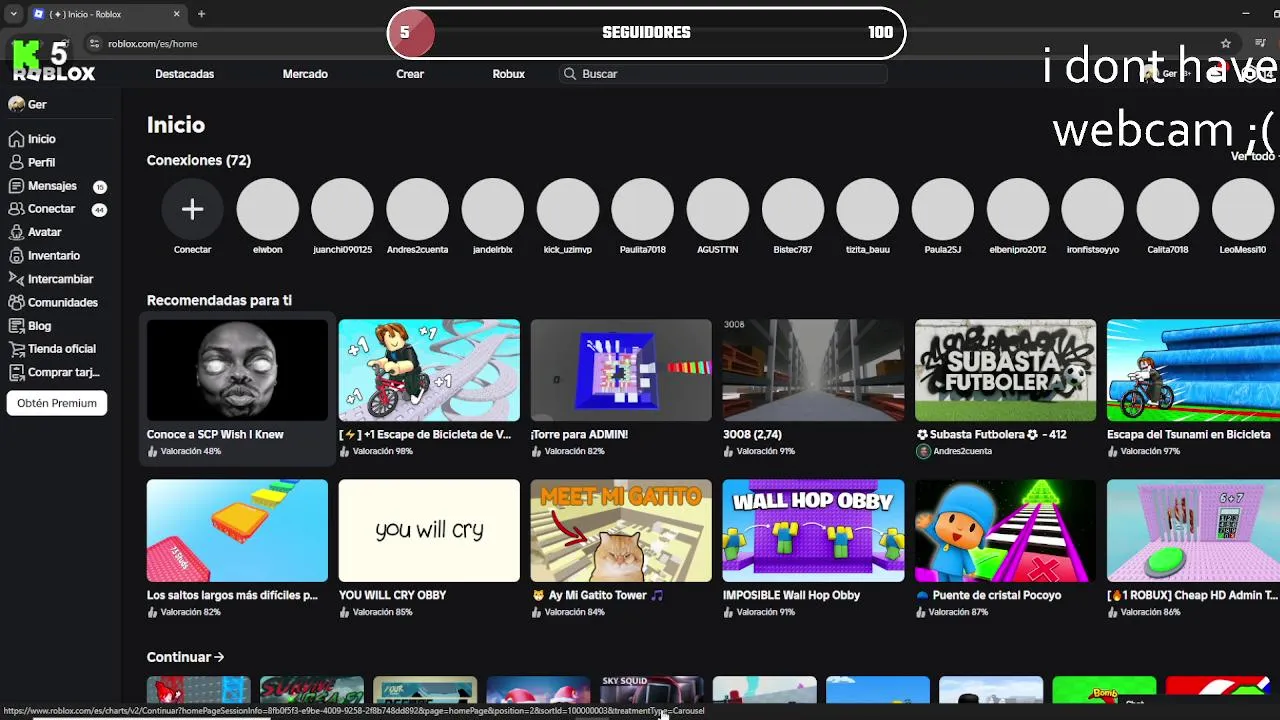Image resolution: width=1280 pixels, height=720 pixels.
Task: Click the Conexiones (72) heading
Action: point(199,160)
